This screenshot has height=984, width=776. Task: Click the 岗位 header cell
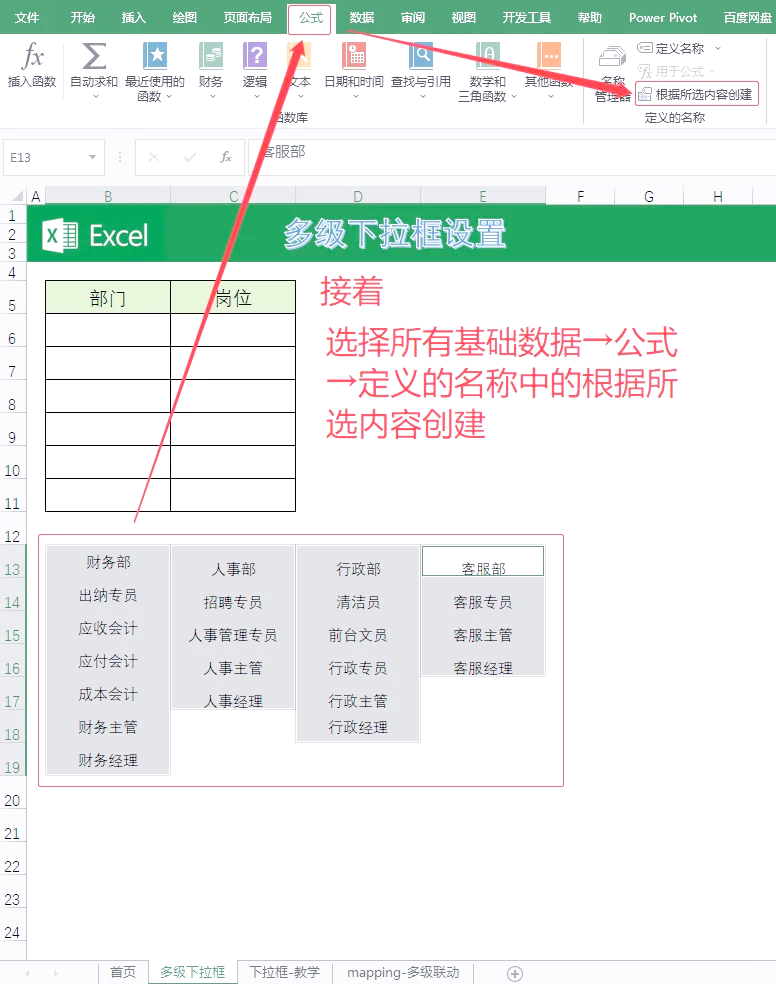coord(233,297)
